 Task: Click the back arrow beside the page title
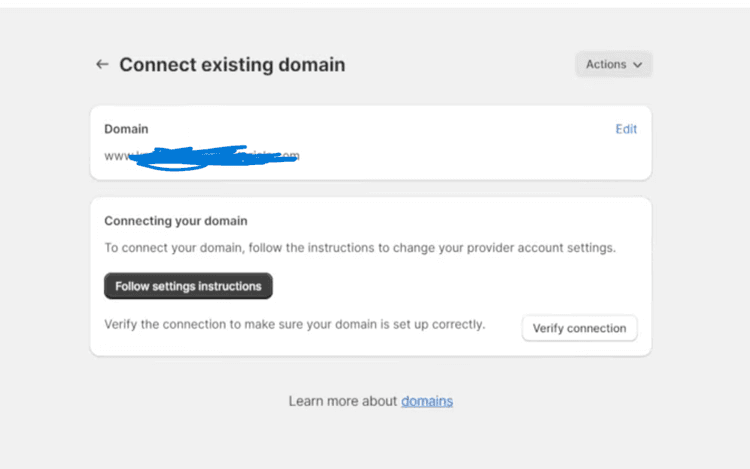coord(101,64)
